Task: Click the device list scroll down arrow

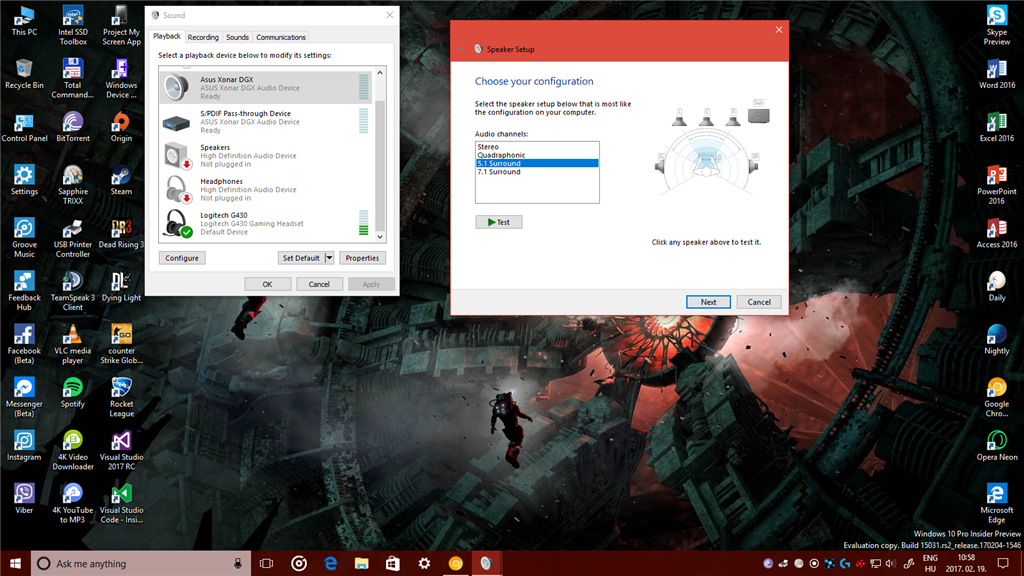Action: [x=380, y=237]
